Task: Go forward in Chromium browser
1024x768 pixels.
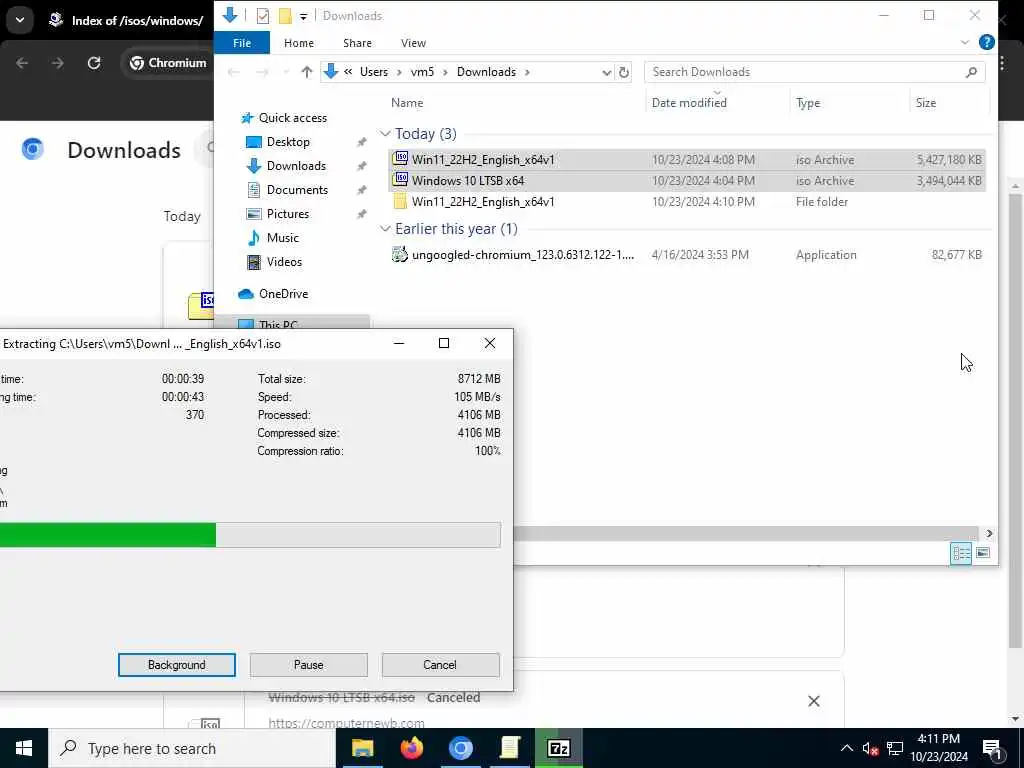Action: pyautogui.click(x=57, y=63)
